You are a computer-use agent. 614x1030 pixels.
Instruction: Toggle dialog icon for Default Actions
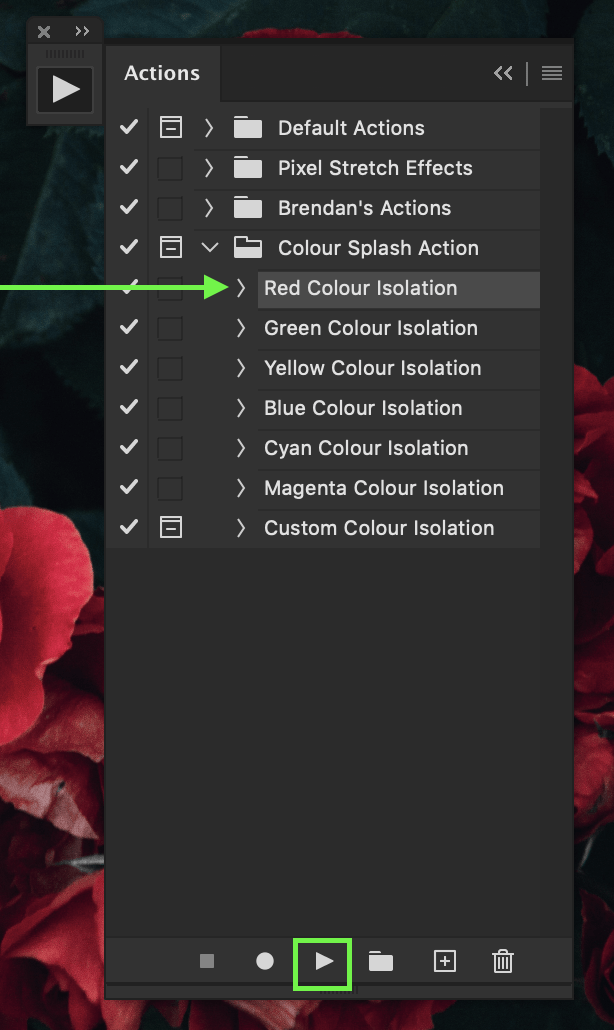pos(171,127)
